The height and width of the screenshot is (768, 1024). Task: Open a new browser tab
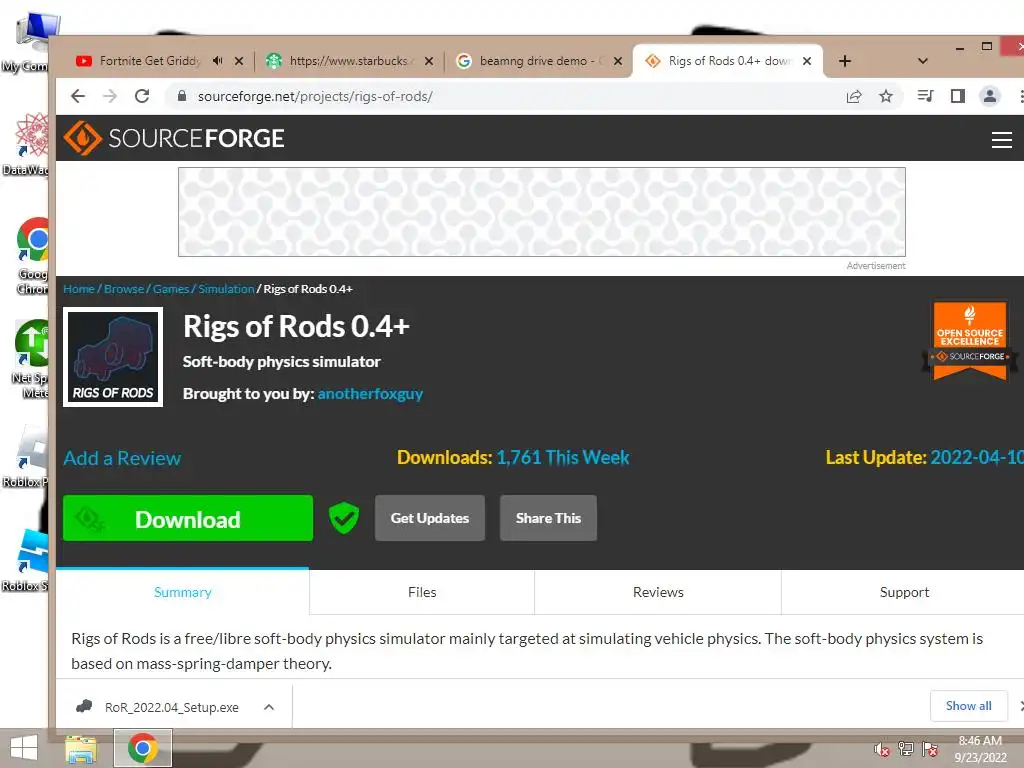tap(844, 61)
